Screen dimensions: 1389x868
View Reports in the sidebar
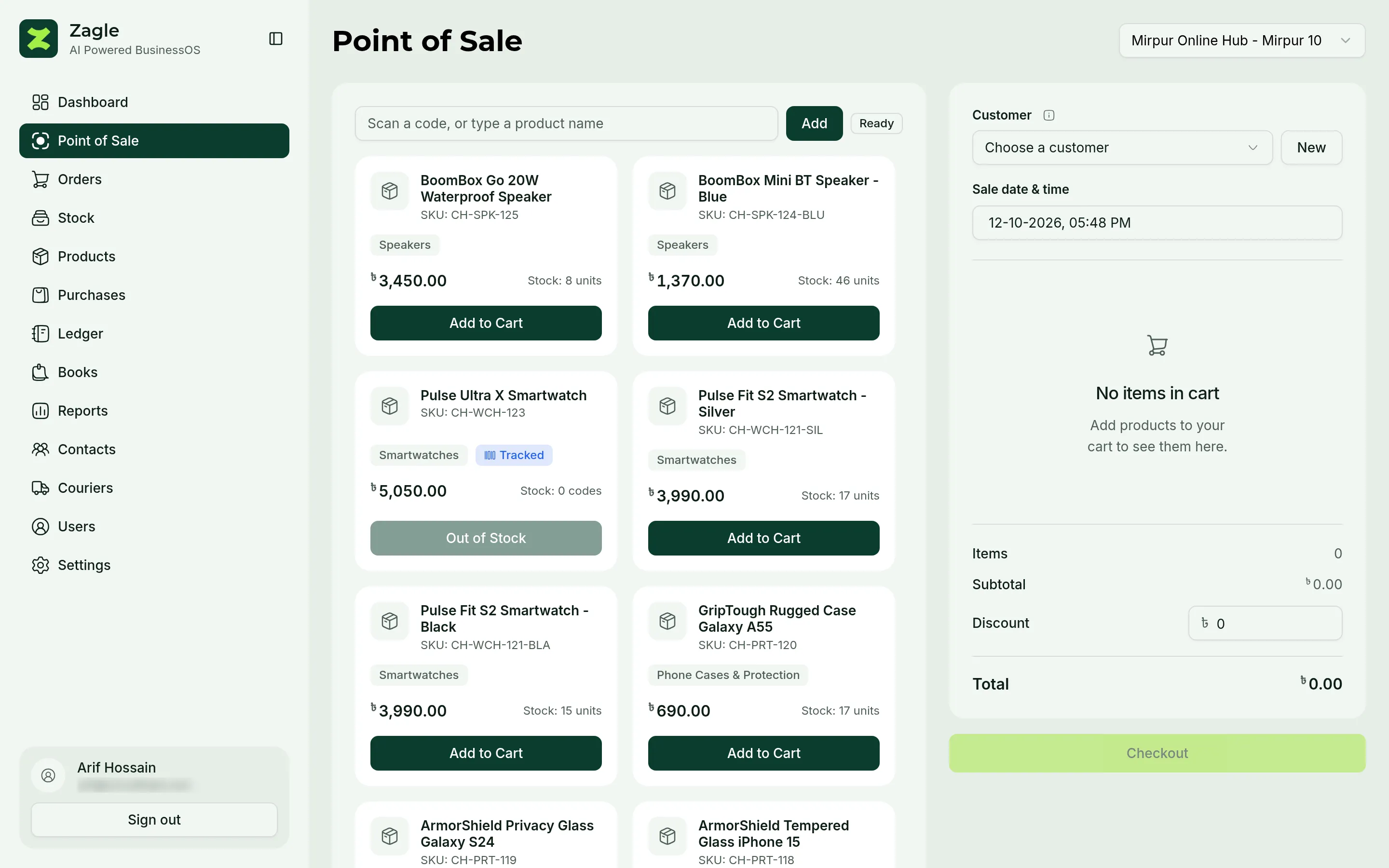click(154, 410)
